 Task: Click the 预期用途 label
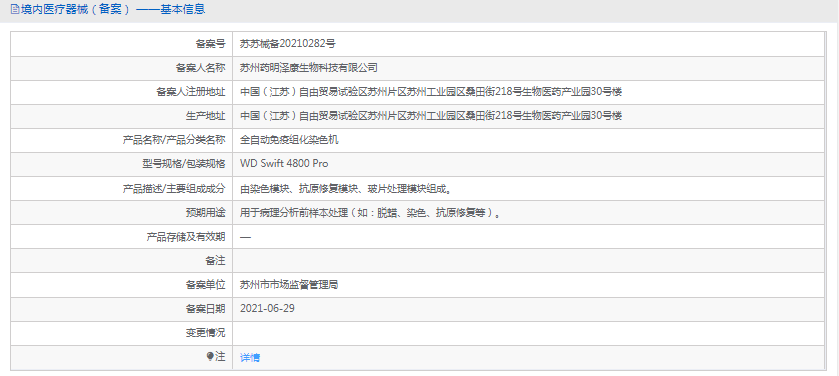(206, 212)
